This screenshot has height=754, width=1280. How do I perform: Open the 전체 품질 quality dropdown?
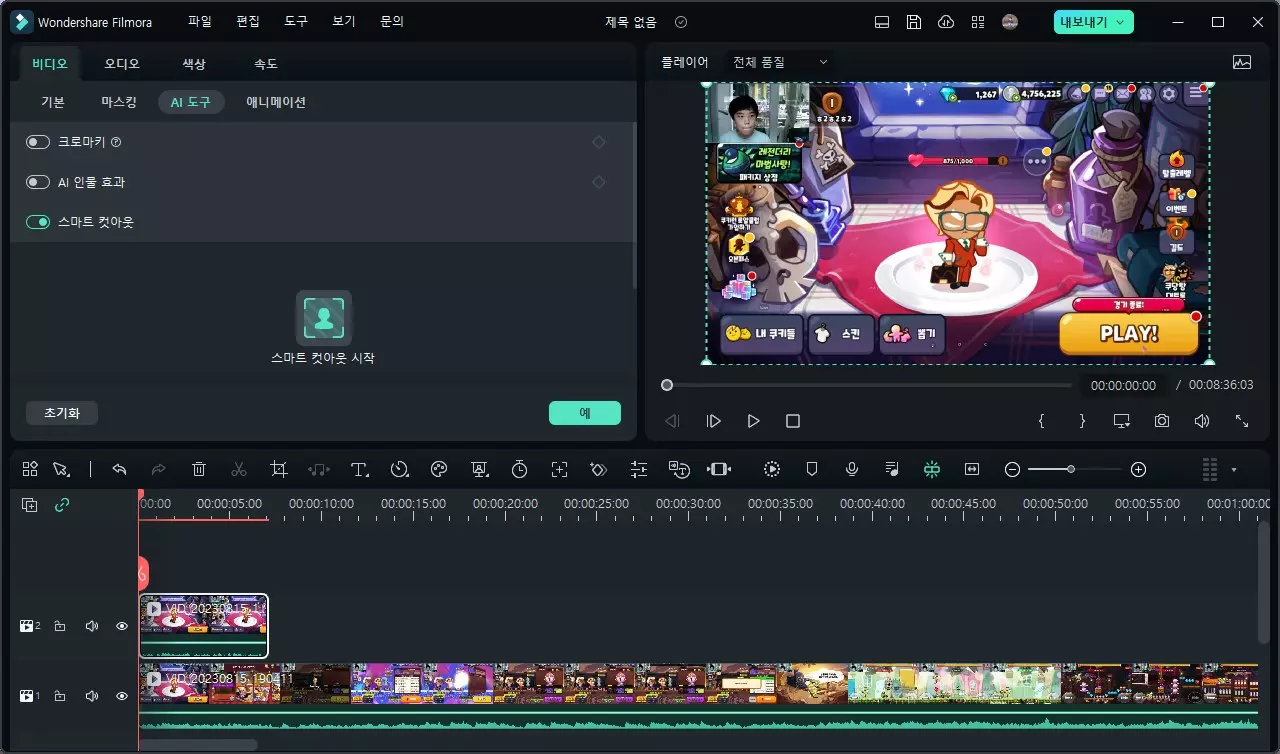780,62
